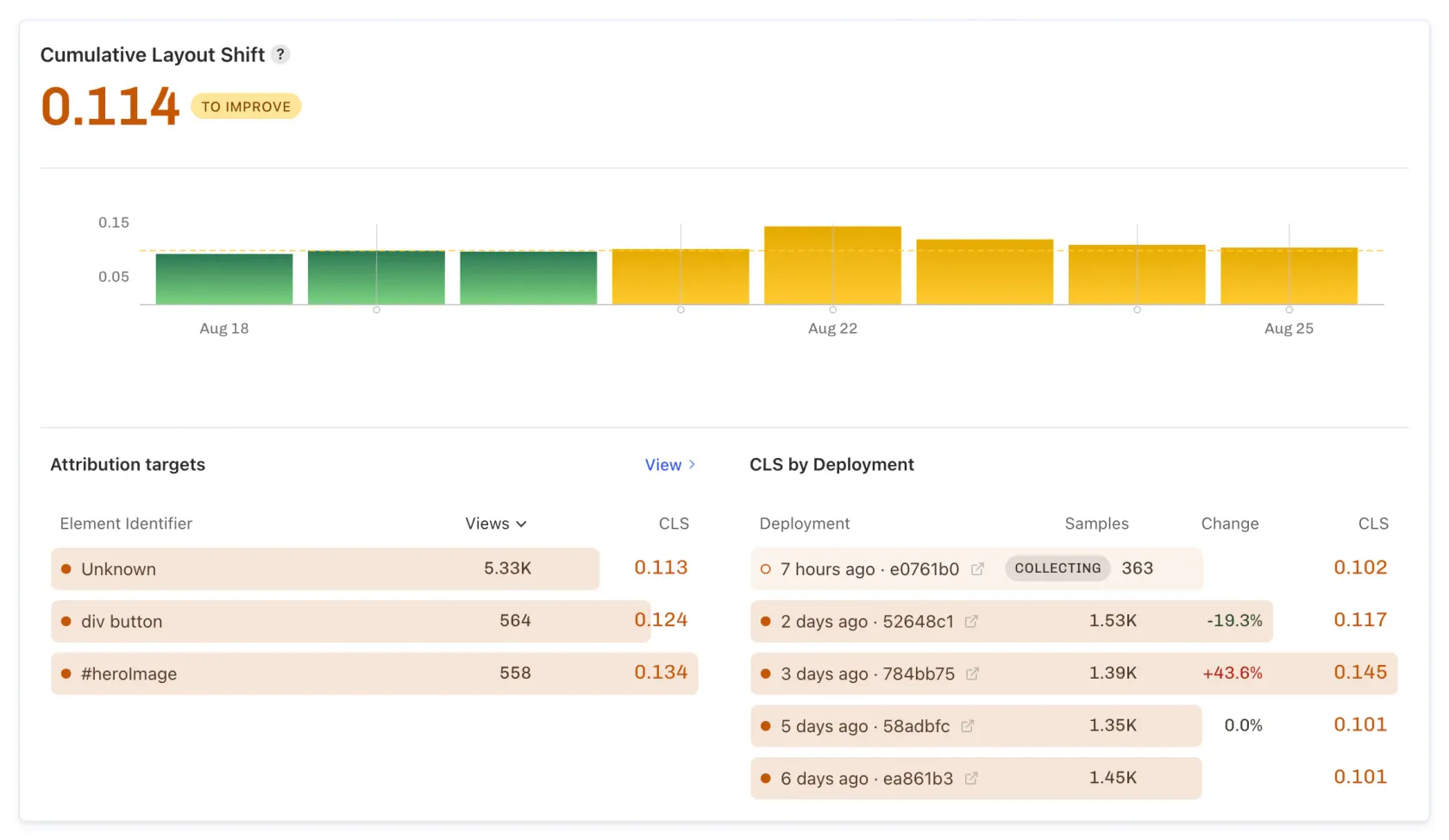Click the large 0.114 CLS score
The image size is (1449, 840).
click(x=110, y=107)
